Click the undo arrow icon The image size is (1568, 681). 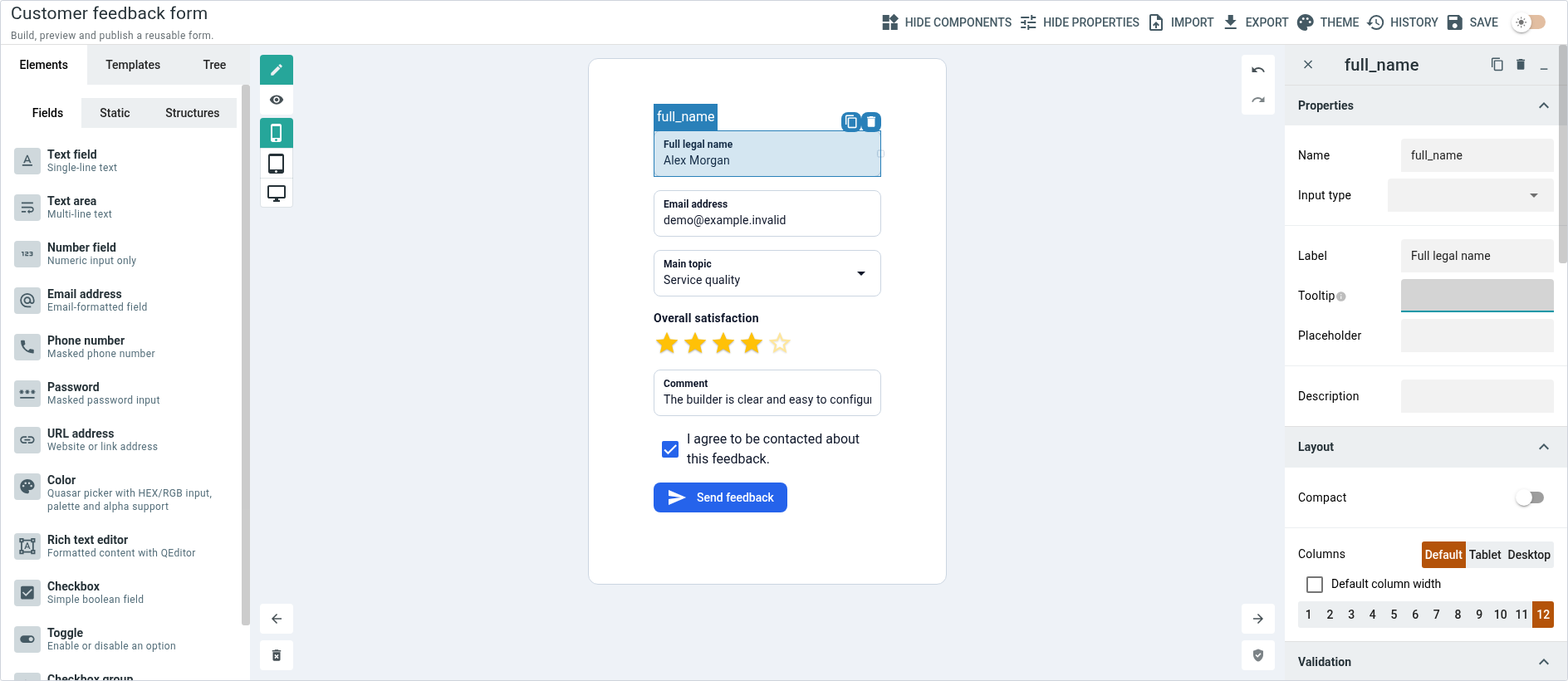pos(1258,70)
